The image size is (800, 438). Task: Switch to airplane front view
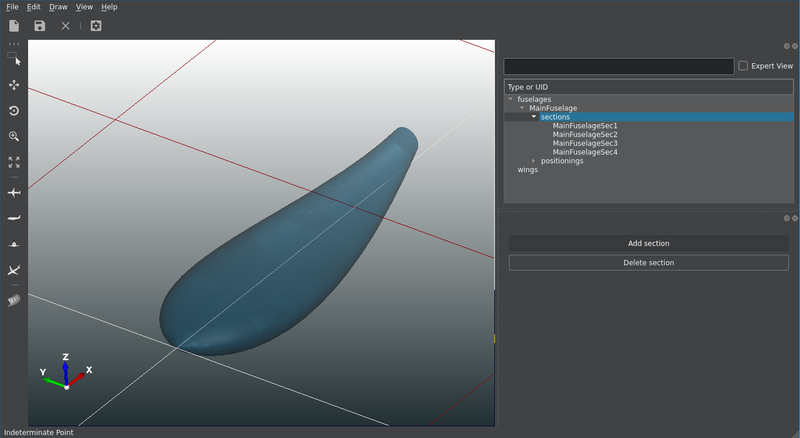click(x=14, y=244)
